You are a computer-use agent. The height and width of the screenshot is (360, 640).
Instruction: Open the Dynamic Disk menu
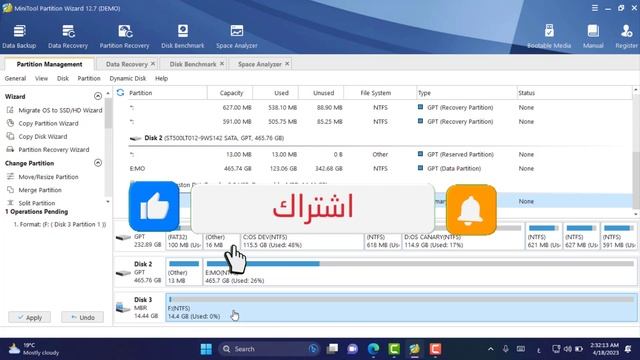127,78
